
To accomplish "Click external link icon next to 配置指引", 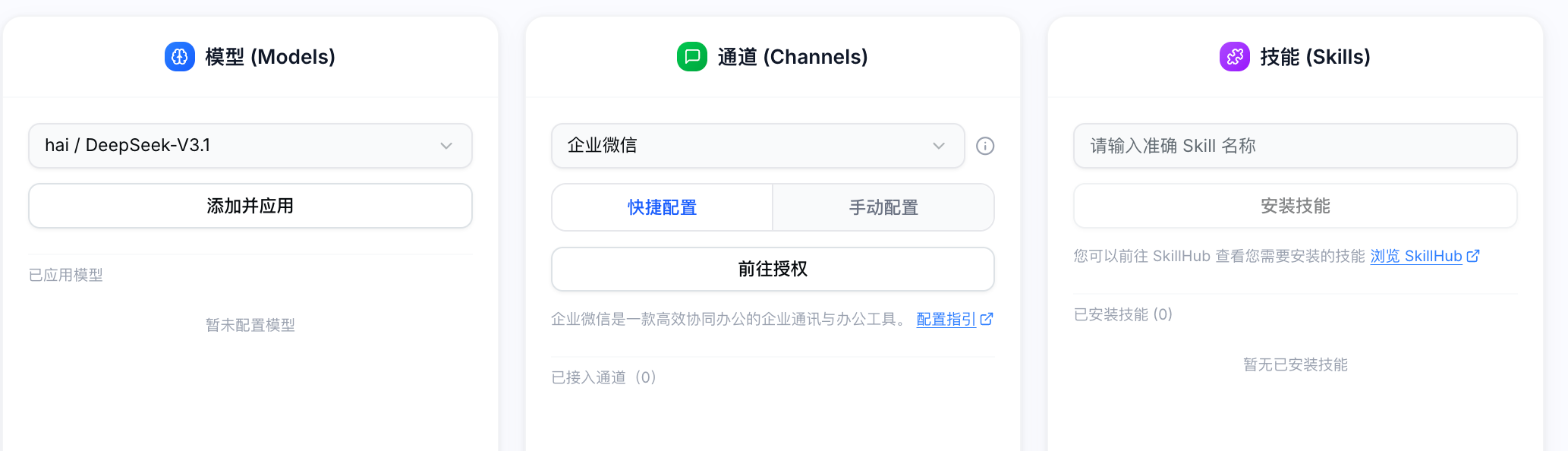I will point(987,320).
